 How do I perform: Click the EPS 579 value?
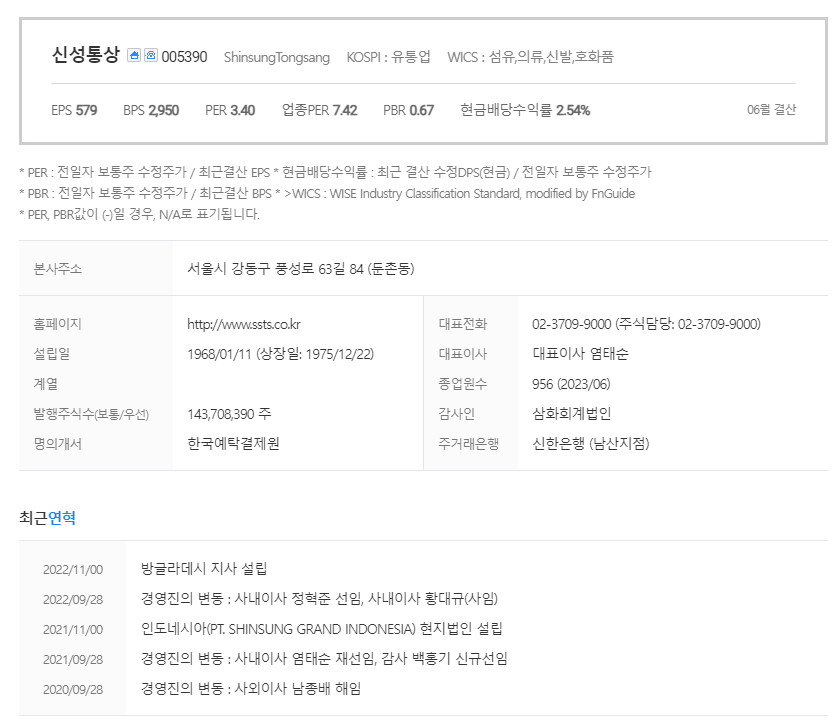(x=74, y=110)
